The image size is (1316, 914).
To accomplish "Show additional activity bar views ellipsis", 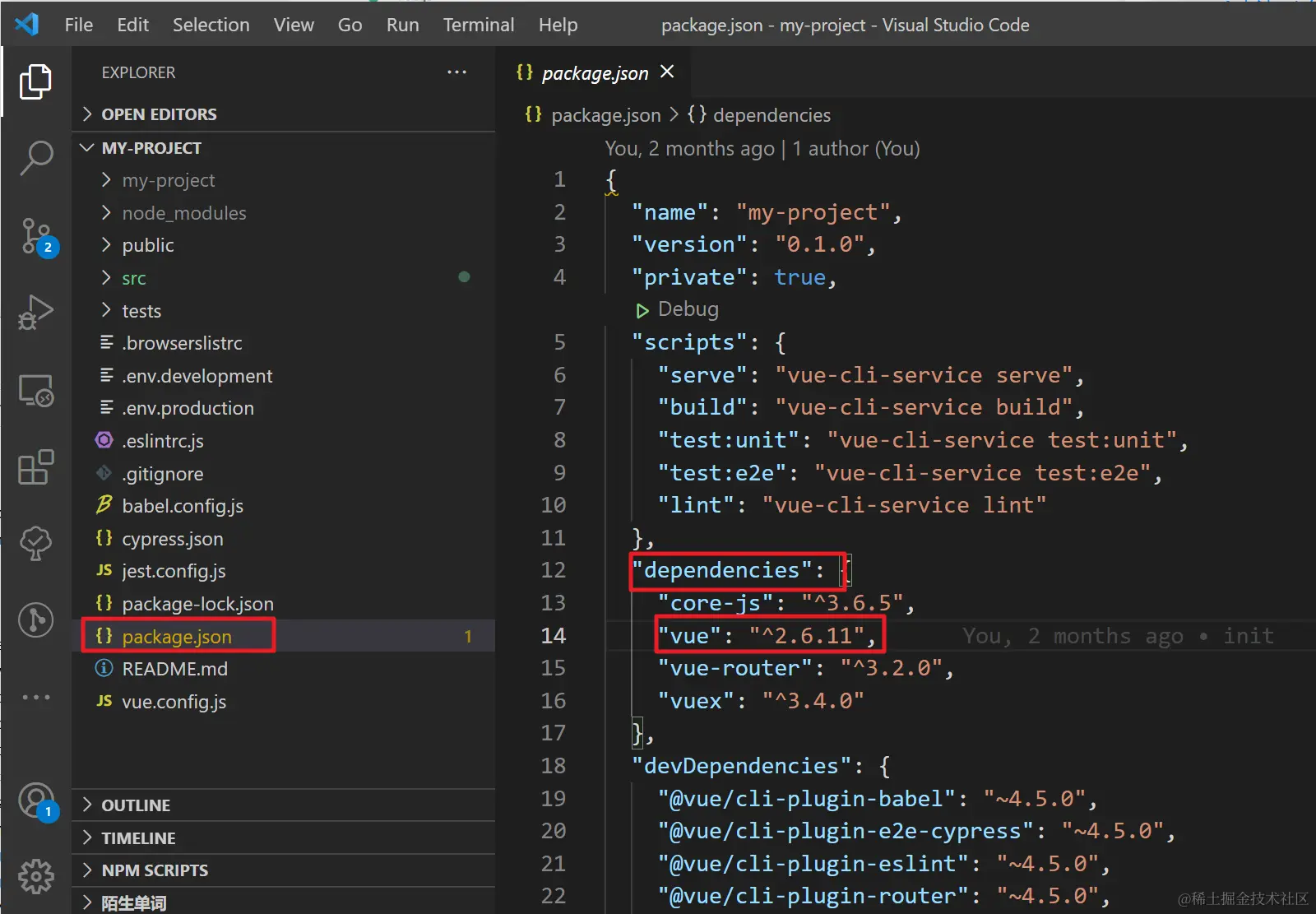I will (36, 697).
